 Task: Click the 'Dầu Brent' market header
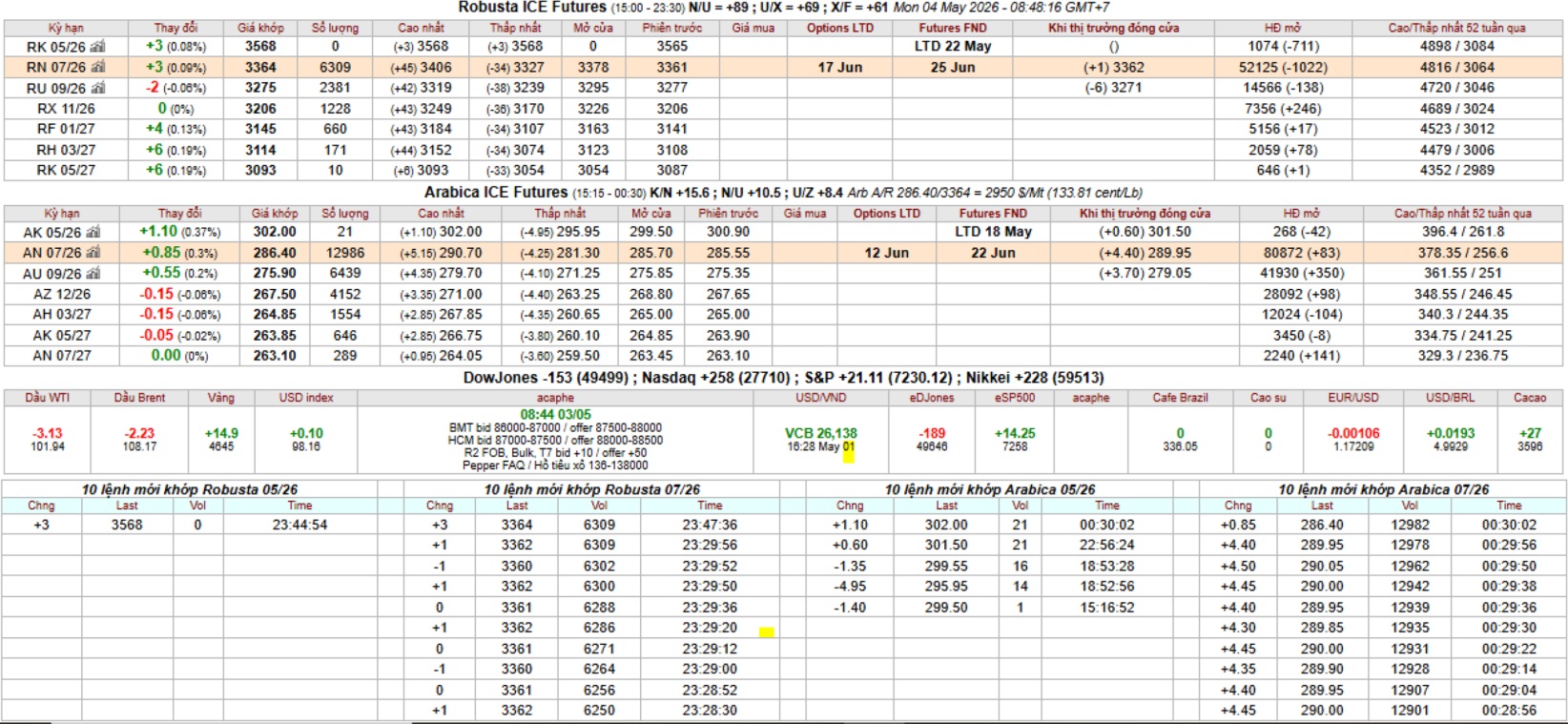click(x=139, y=398)
